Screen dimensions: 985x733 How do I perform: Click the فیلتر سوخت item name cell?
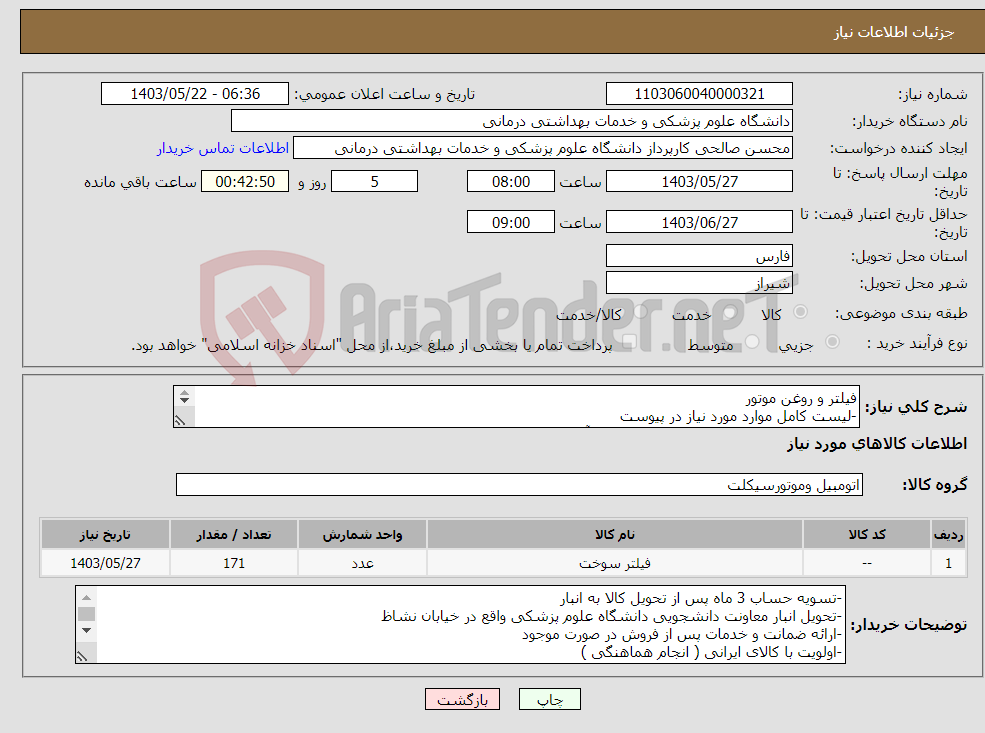pyautogui.click(x=614, y=563)
